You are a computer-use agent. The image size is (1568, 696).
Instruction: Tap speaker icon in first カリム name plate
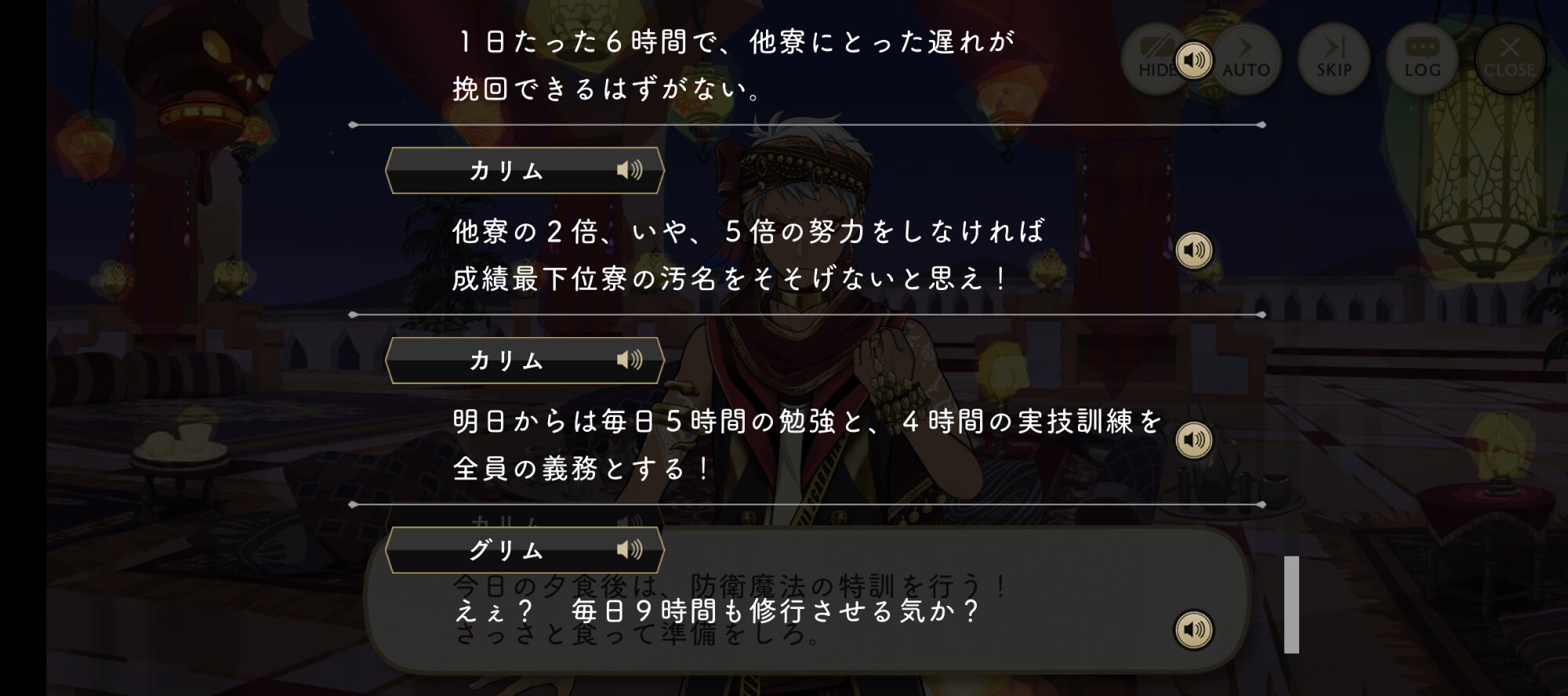point(630,169)
